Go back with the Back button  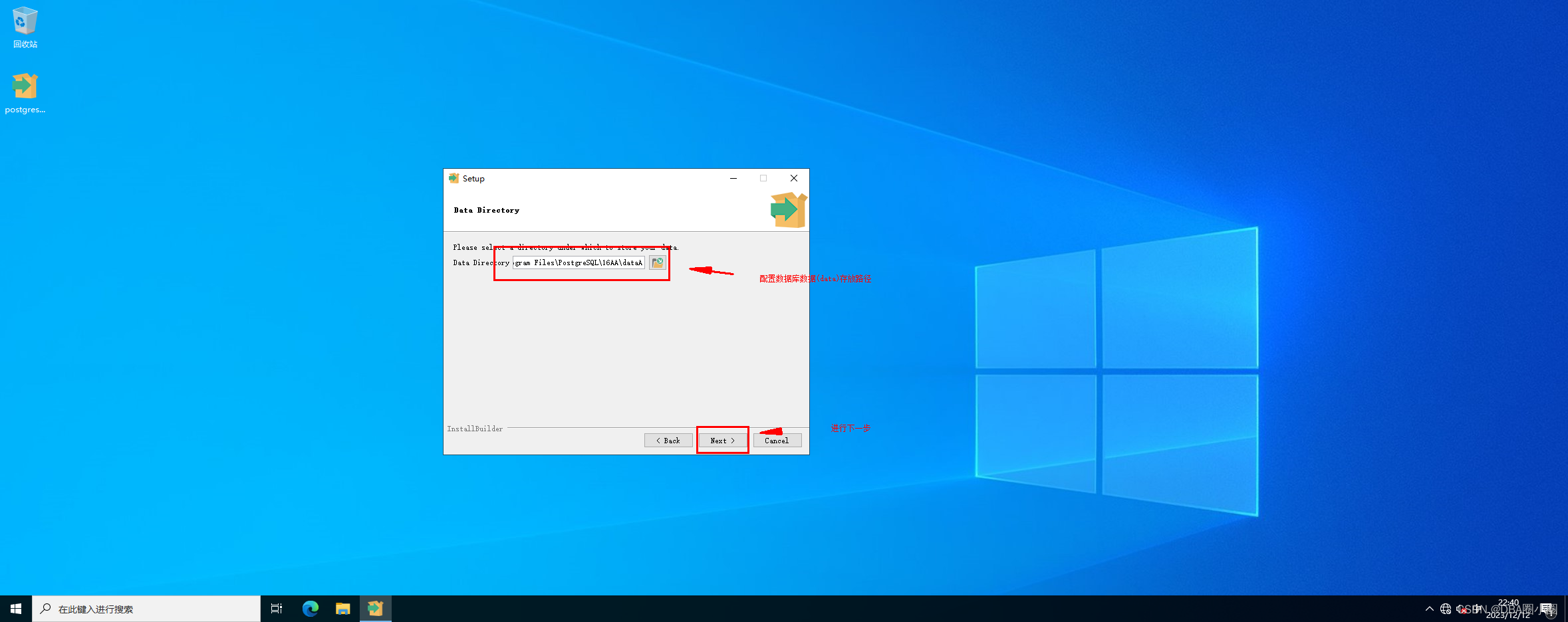668,441
